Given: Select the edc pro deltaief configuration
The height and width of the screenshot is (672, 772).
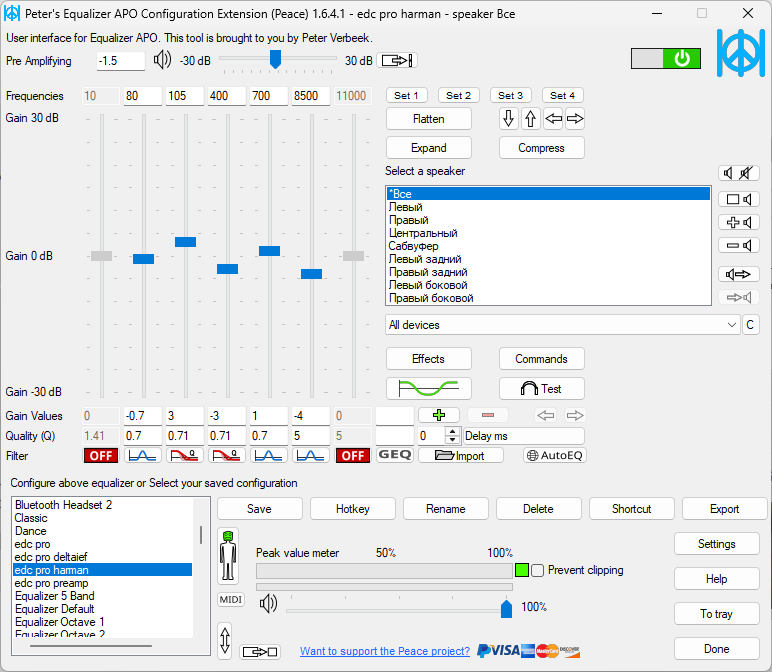Looking at the screenshot, I should [x=102, y=557].
